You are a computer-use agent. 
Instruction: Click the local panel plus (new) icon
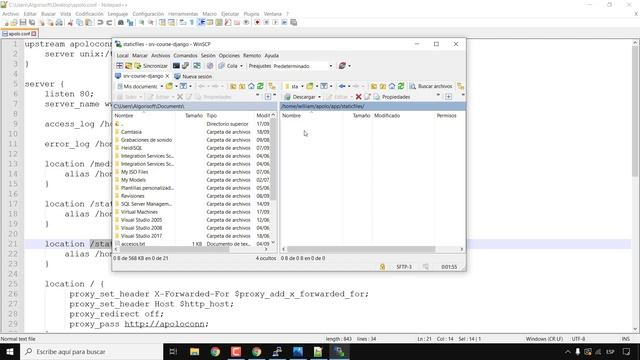(x=268, y=97)
